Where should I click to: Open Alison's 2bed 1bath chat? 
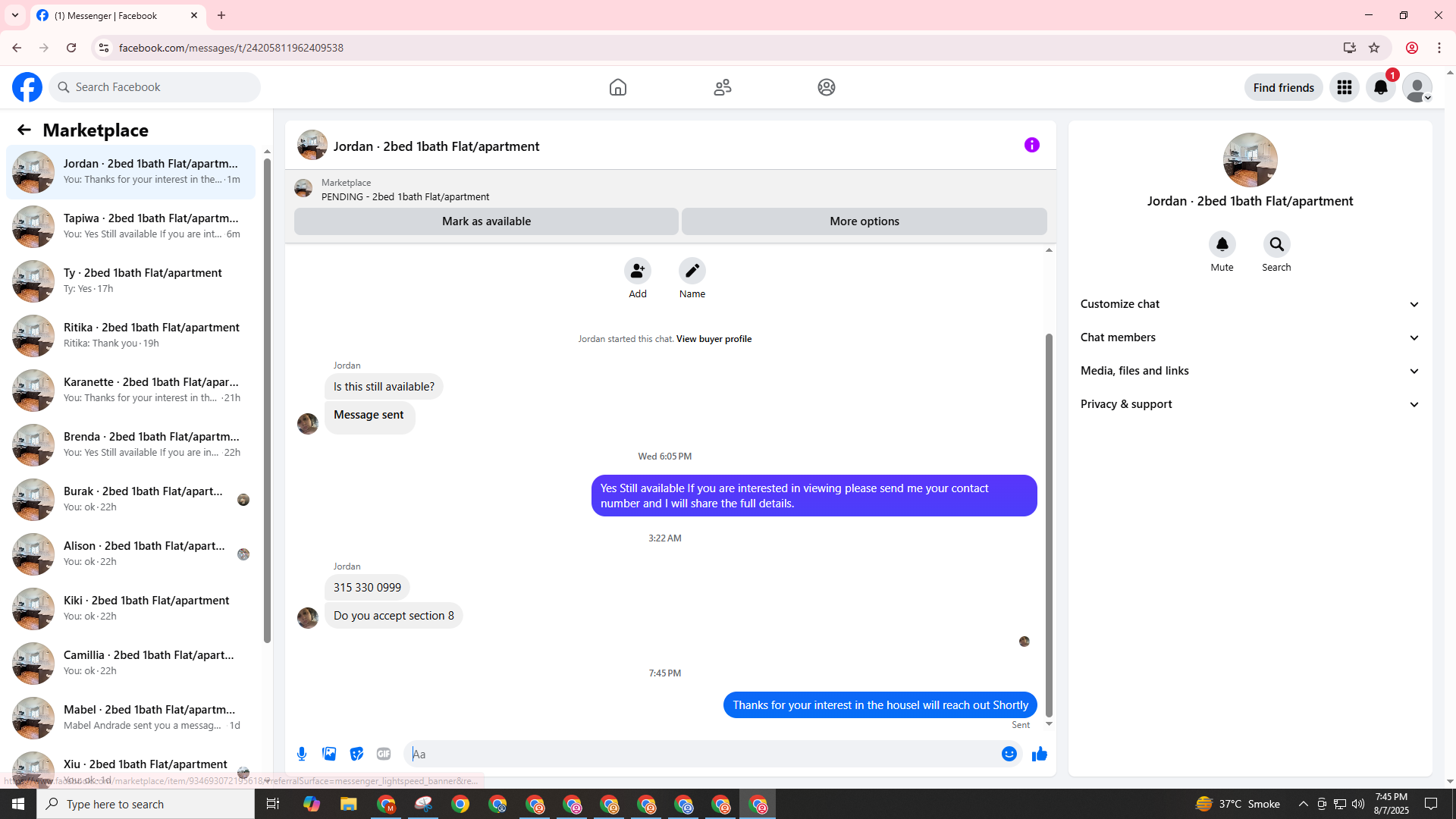130,554
